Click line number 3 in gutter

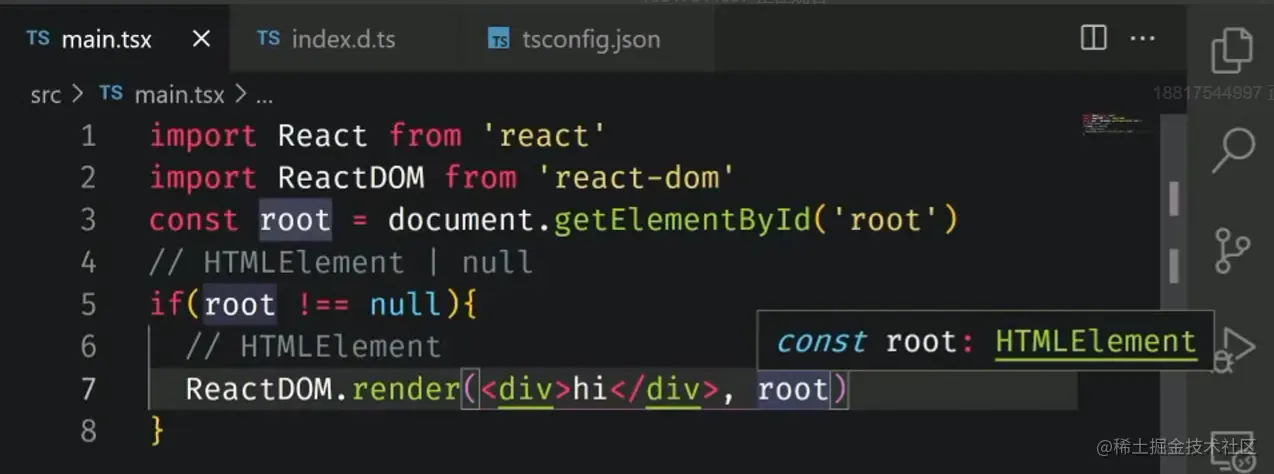pyautogui.click(x=89, y=220)
